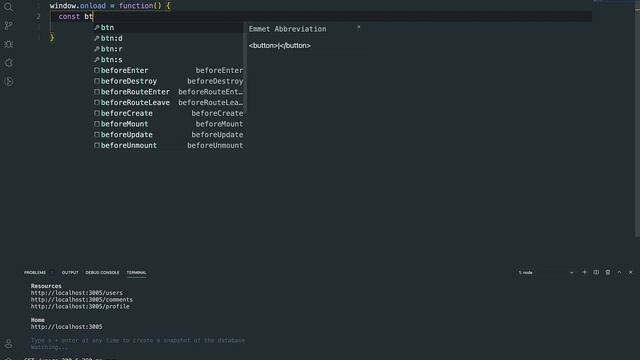The width and height of the screenshot is (640, 360).
Task: Switch to the Output tab
Action: pyautogui.click(x=70, y=272)
